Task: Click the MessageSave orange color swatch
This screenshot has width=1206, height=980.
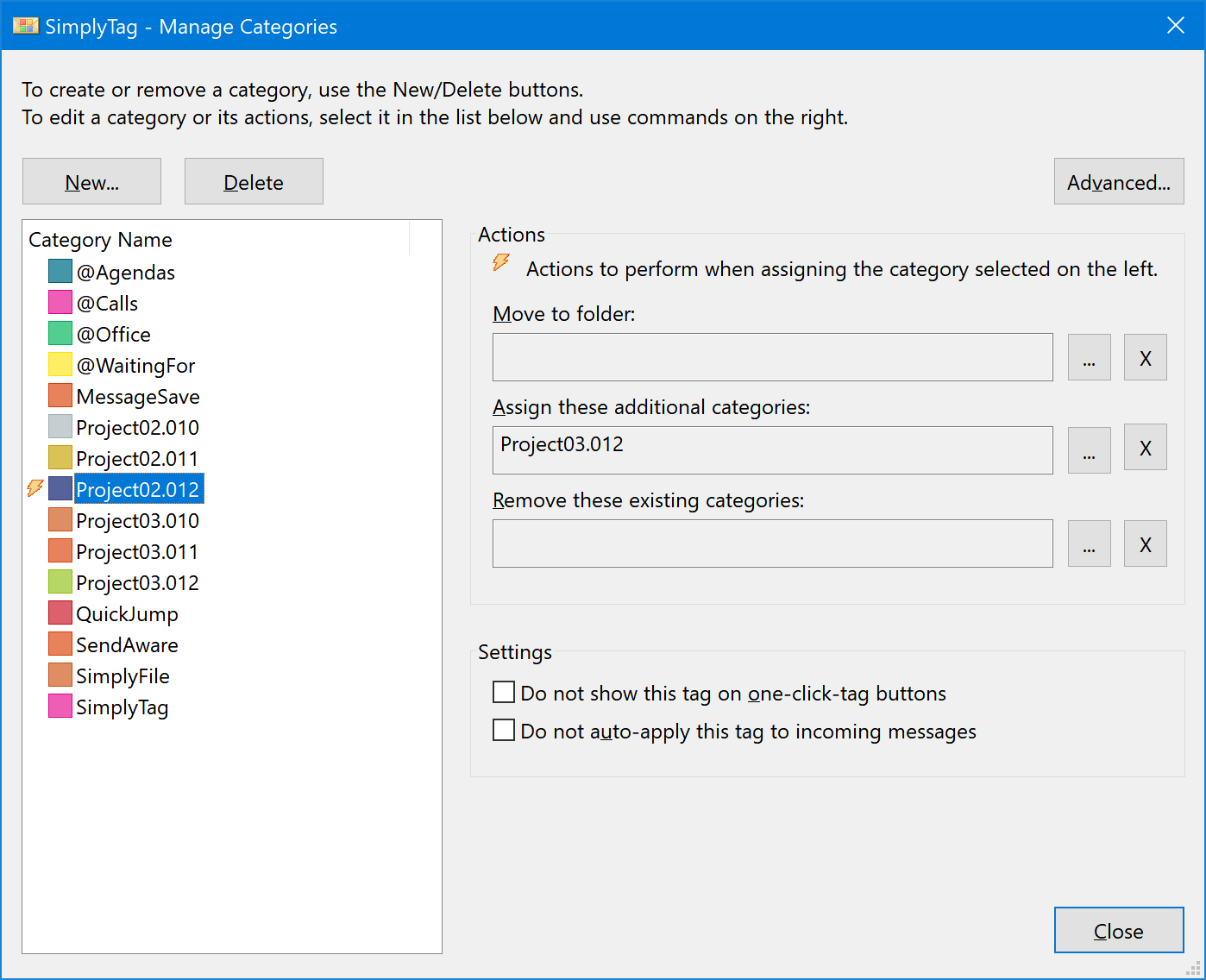Action: point(60,395)
